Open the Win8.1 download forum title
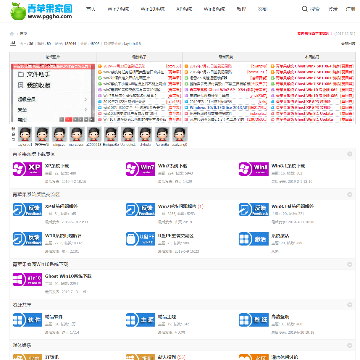This screenshot has width=360, height=360. click(288, 166)
